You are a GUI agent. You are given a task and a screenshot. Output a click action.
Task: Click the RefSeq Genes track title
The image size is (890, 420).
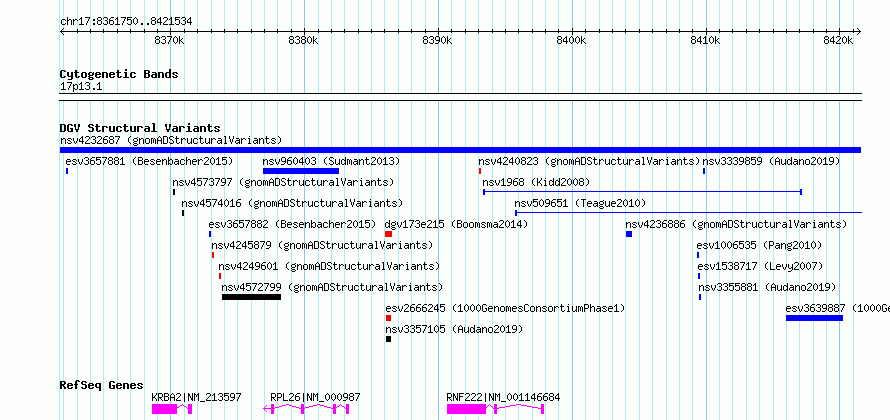coord(102,385)
